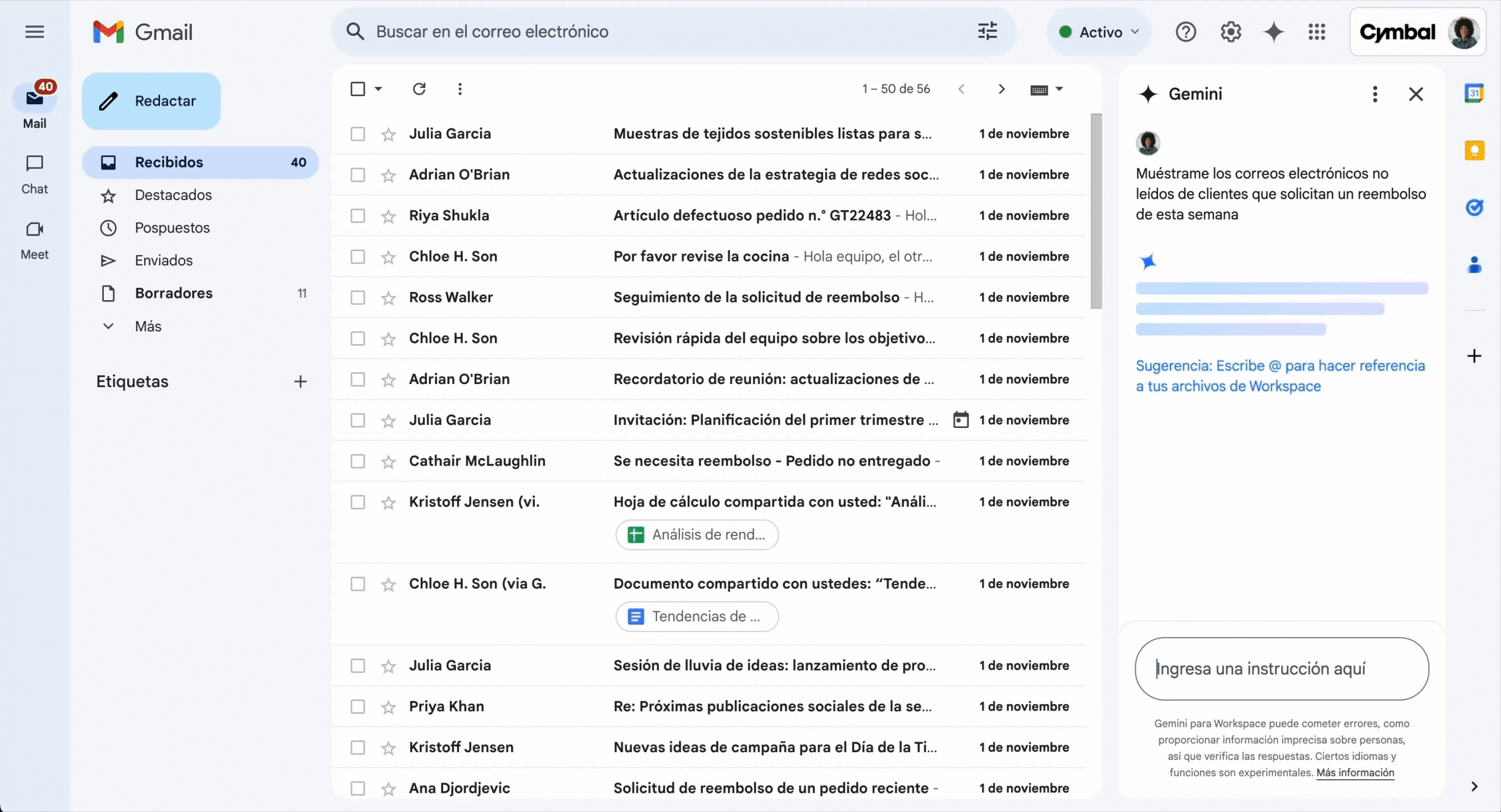Refresh the inbox
1501x812 pixels.
tap(419, 89)
